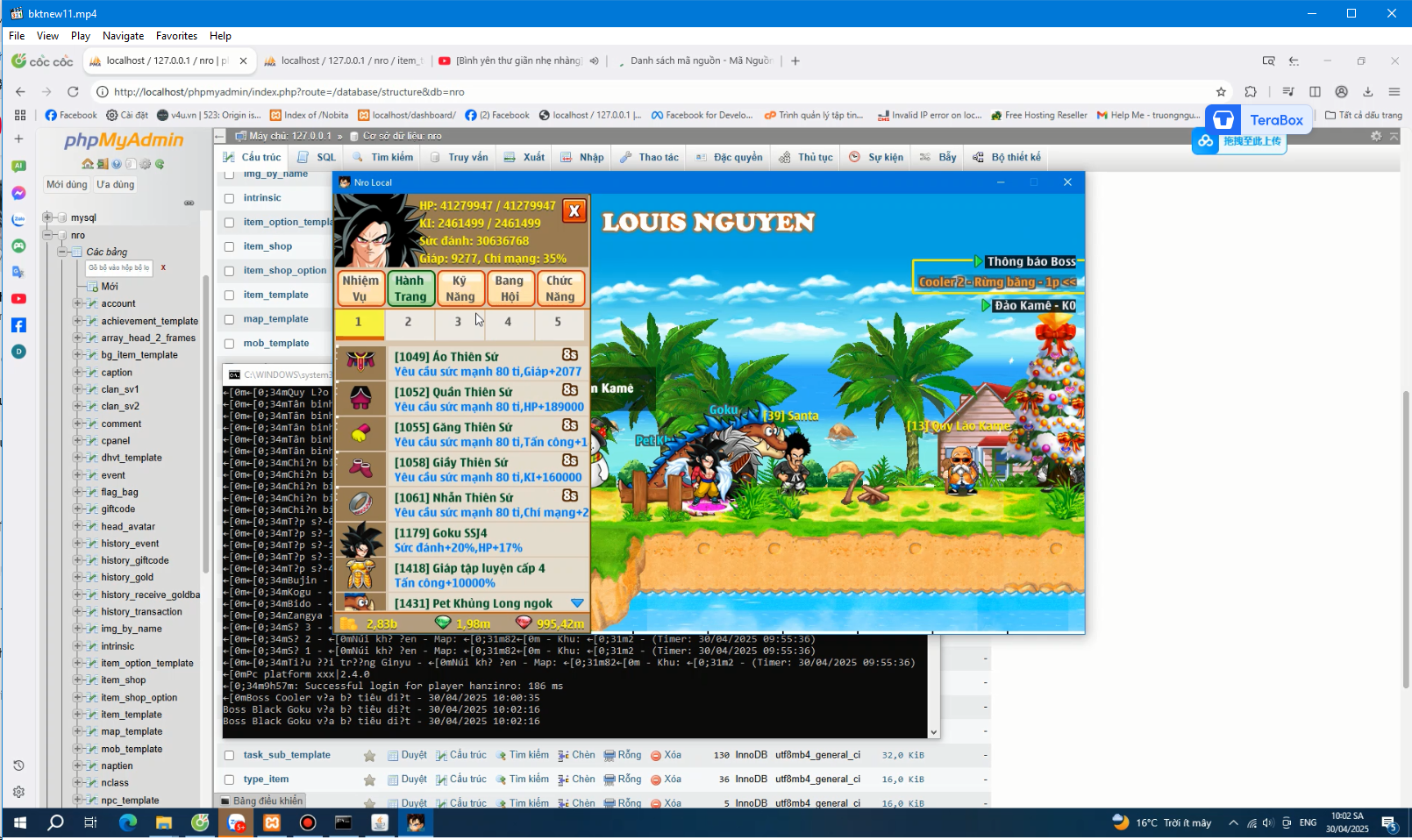The image size is (1412, 840).
Task: Tick the item_shop table checkbox
Action: click(x=229, y=246)
